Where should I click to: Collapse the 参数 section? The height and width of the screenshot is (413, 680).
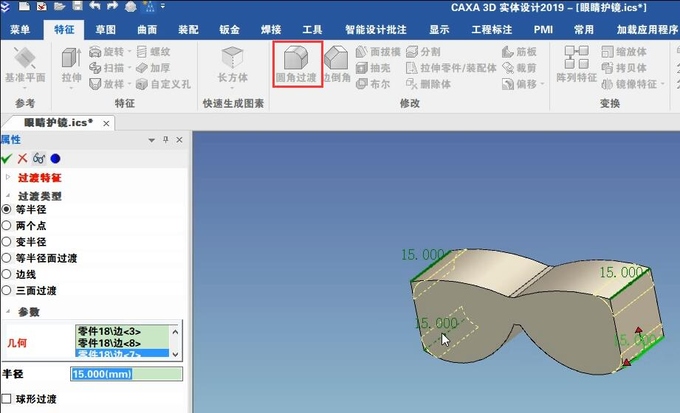[x=7, y=311]
